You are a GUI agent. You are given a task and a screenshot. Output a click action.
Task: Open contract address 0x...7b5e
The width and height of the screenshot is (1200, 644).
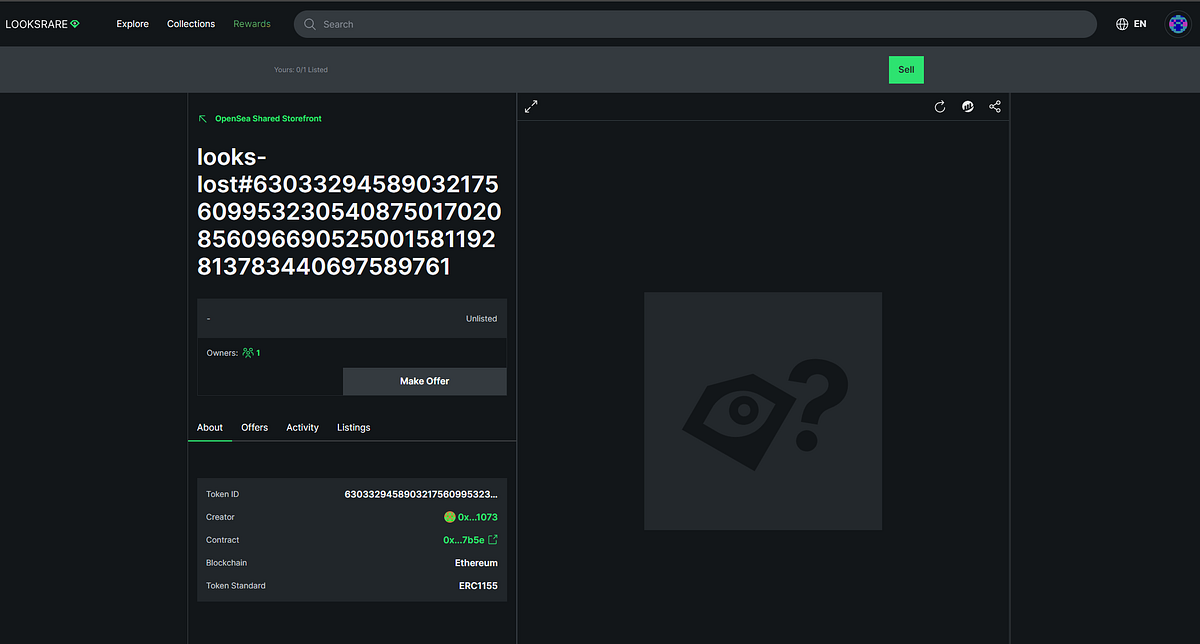pyautogui.click(x=464, y=540)
